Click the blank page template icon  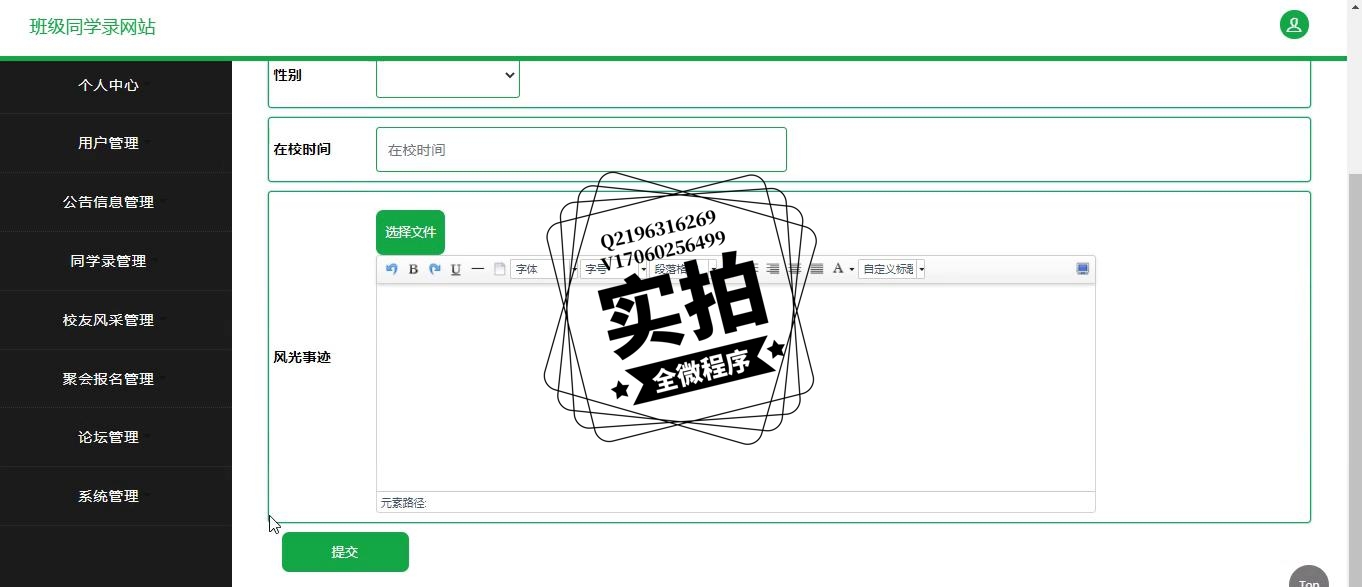click(x=500, y=269)
